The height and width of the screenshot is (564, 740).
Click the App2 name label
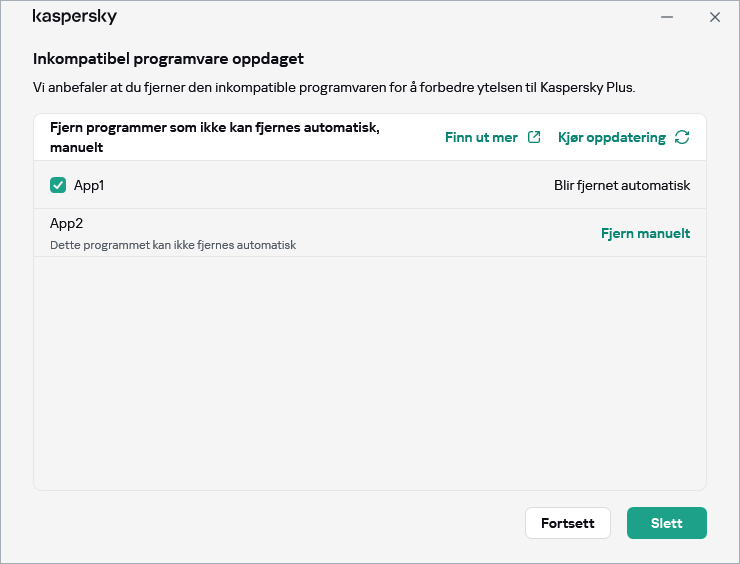(66, 223)
